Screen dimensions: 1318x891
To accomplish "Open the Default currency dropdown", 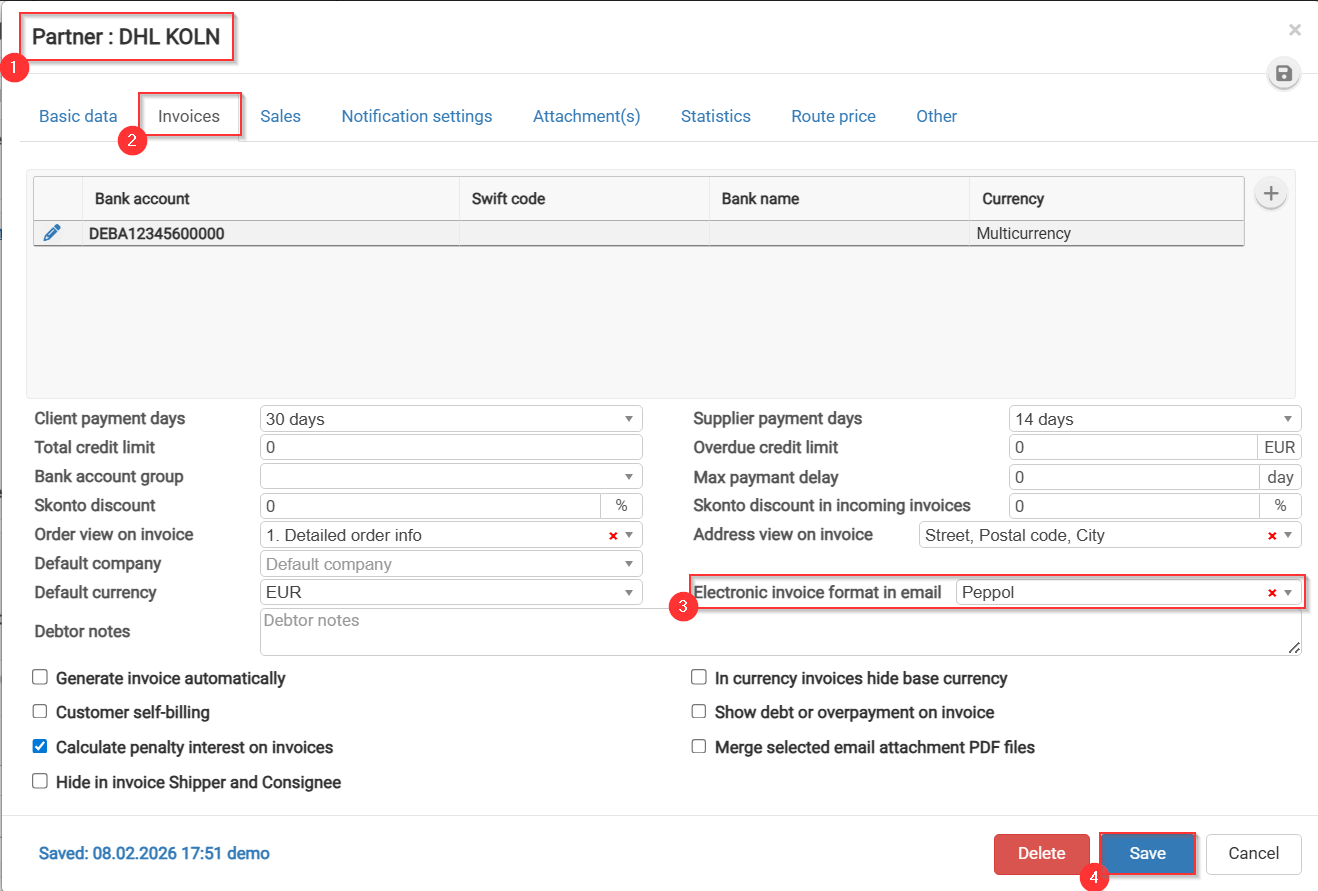I will [x=450, y=593].
